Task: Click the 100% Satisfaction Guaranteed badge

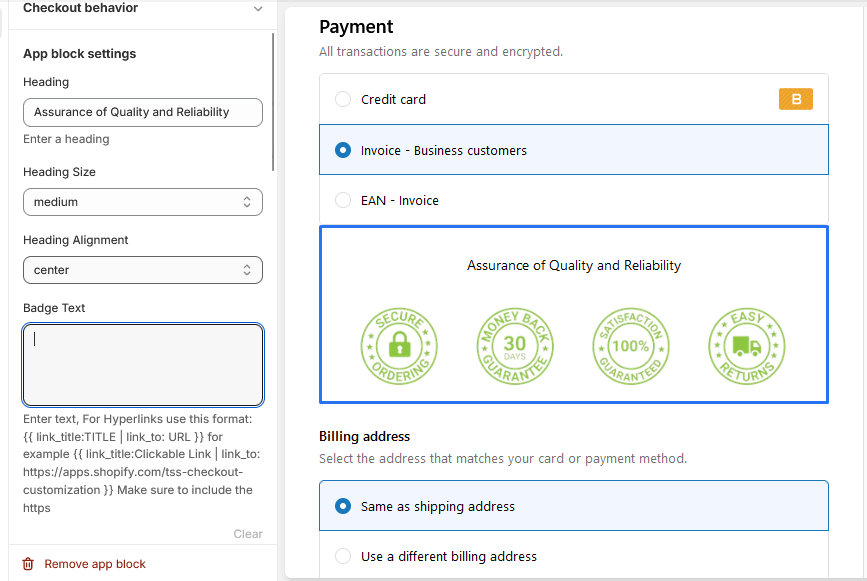Action: 631,346
